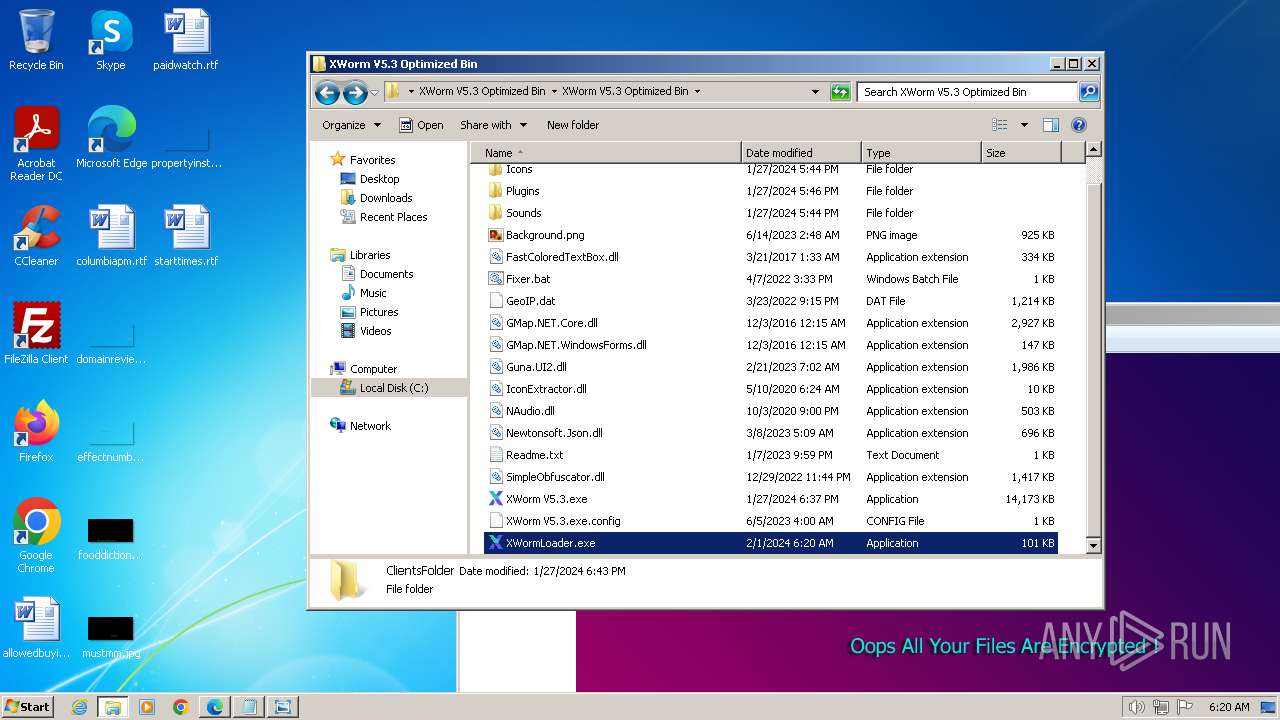Sort files by the Size column
Screen dimensions: 1280x720
click(1021, 153)
